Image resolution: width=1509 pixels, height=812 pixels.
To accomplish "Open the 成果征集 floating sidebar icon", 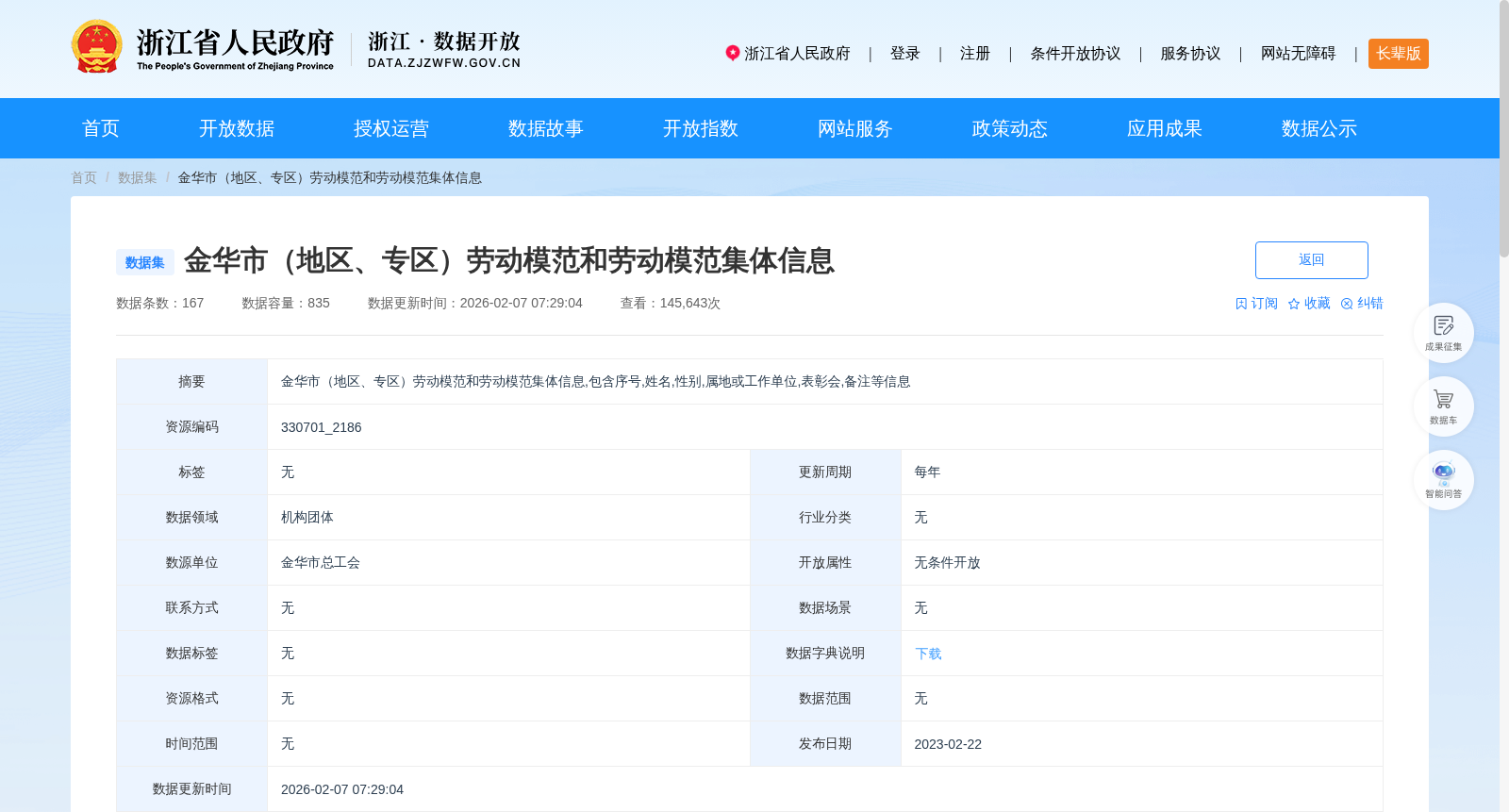I will [x=1443, y=333].
